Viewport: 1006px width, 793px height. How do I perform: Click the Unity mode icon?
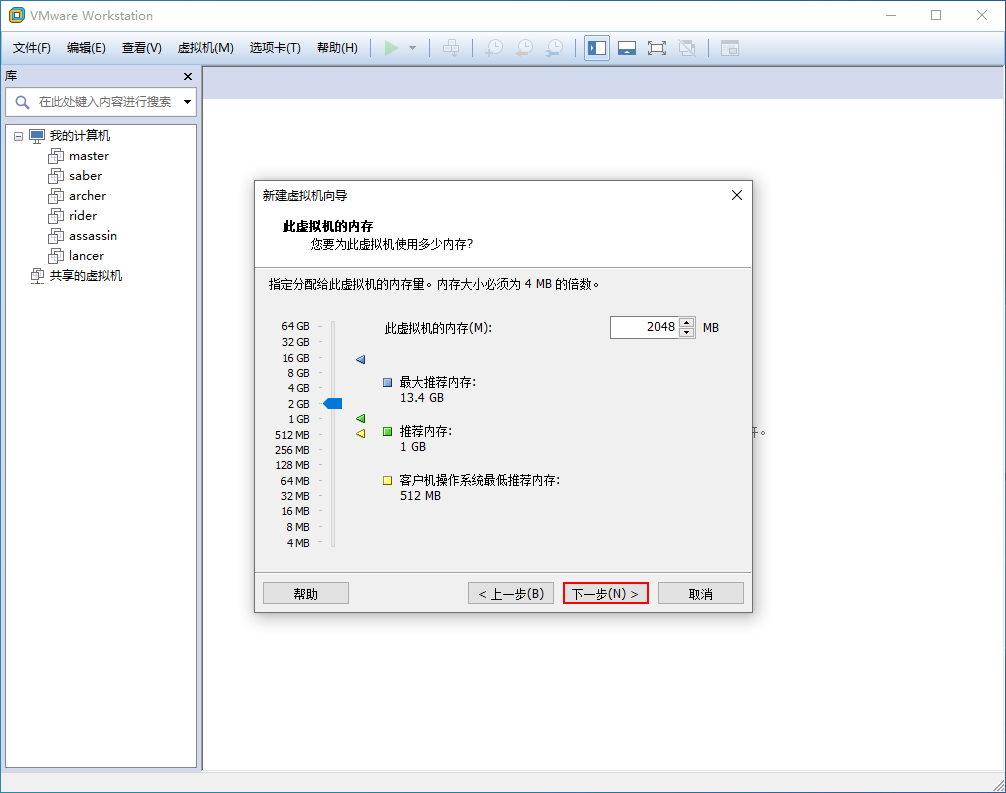click(x=688, y=47)
